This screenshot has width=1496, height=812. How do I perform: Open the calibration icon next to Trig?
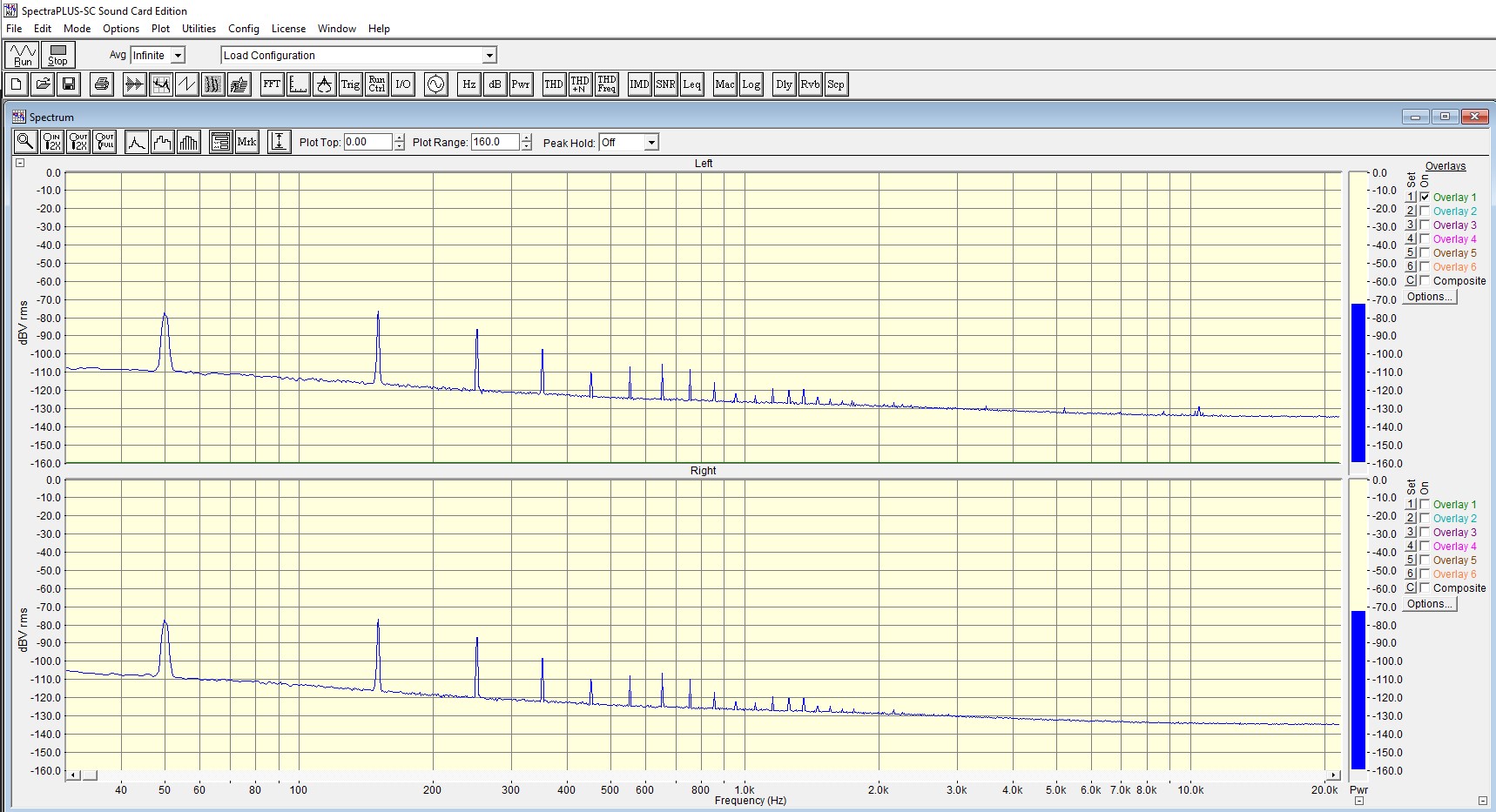324,84
